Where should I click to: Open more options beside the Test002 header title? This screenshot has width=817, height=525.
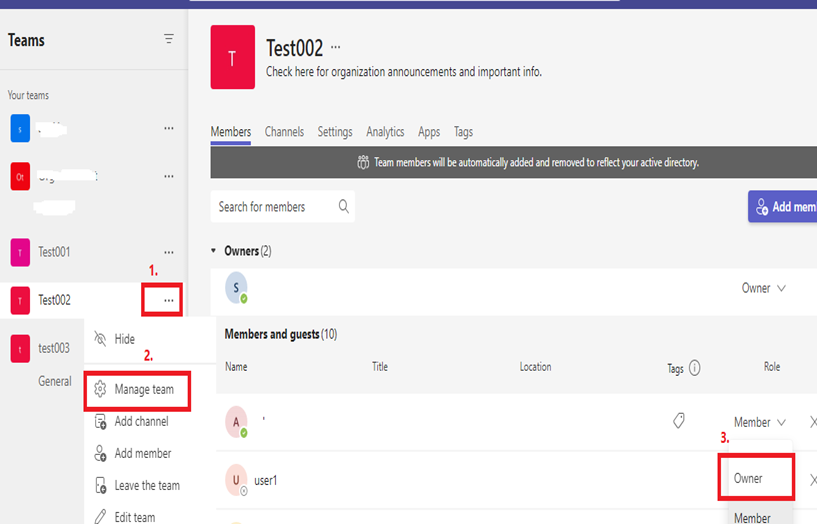click(x=336, y=47)
